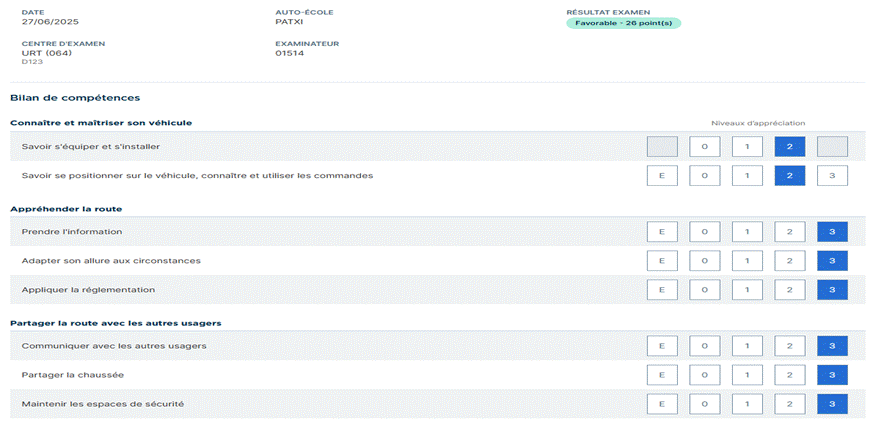Click the Prendre l'information skill row label
870x434 pixels.
[72, 232]
